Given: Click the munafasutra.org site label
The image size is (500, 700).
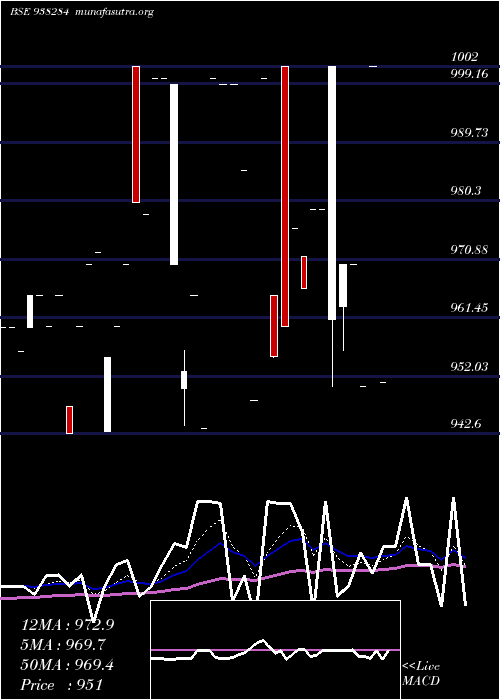Looking at the screenshot, I should coord(115,12).
